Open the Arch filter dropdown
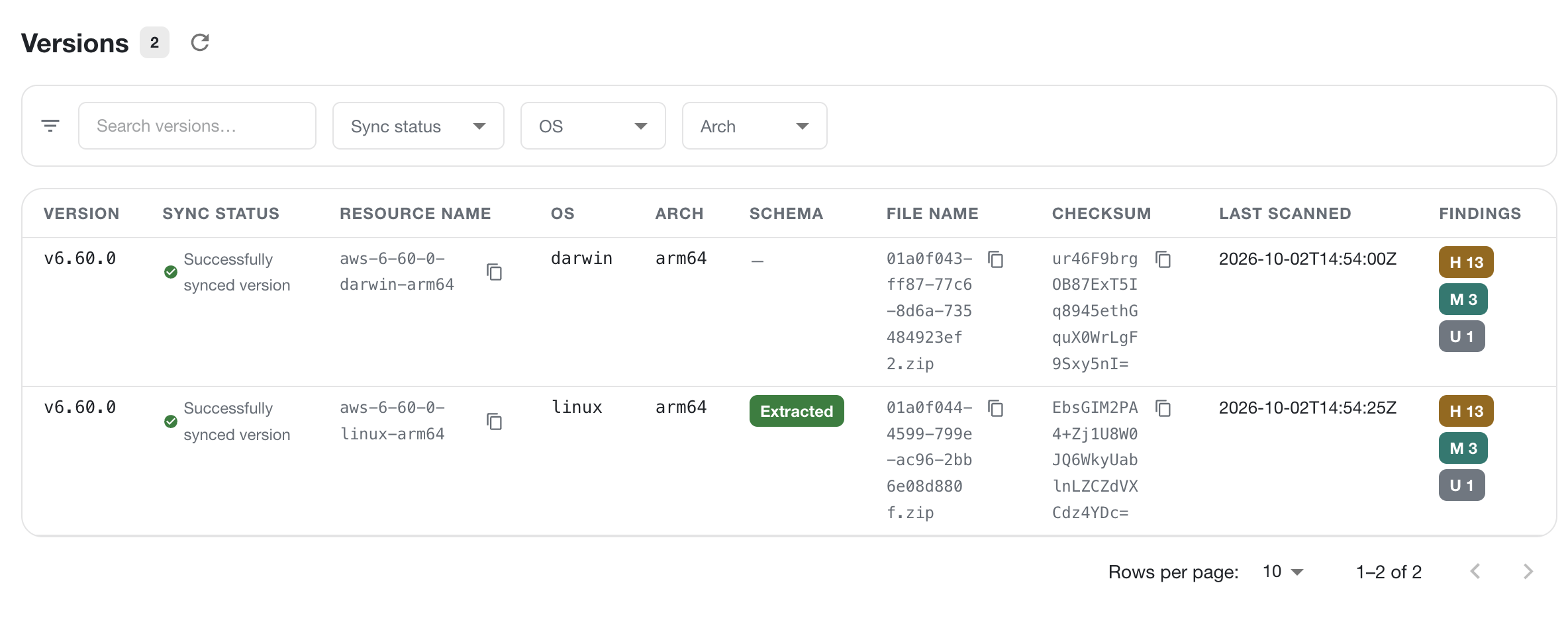The image size is (1568, 622). (x=755, y=126)
